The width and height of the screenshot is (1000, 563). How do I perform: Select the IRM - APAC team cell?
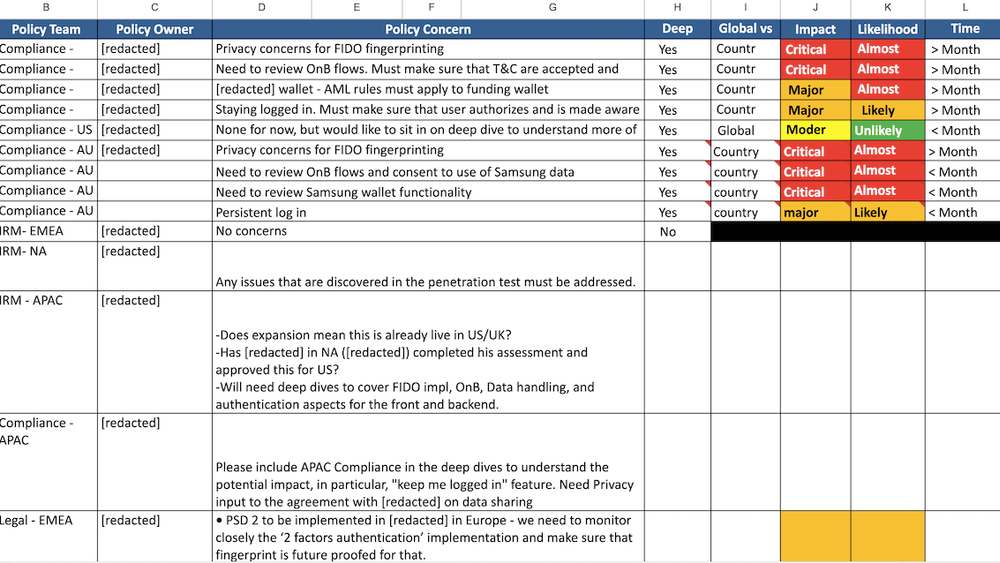[48, 352]
